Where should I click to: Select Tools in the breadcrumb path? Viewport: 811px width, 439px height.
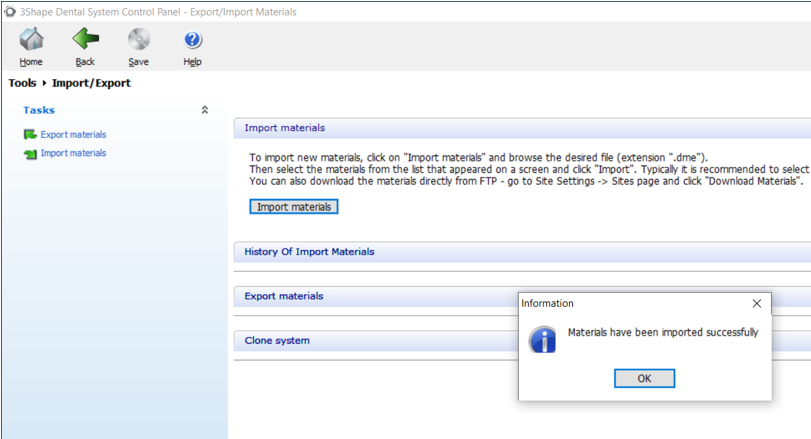pyautogui.click(x=22, y=83)
